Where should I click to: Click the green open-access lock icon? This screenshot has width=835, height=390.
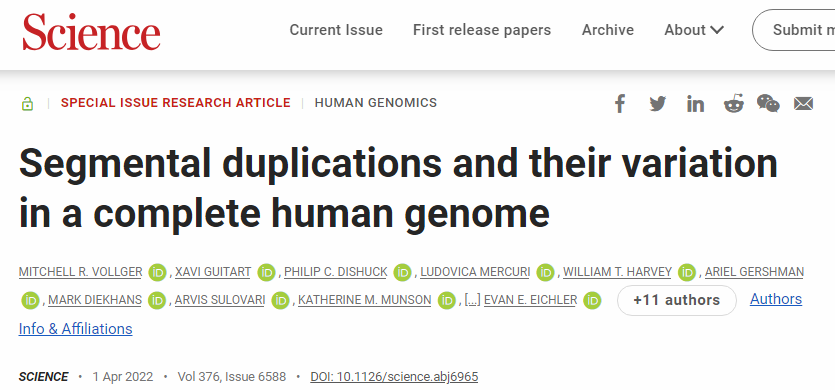click(x=27, y=103)
